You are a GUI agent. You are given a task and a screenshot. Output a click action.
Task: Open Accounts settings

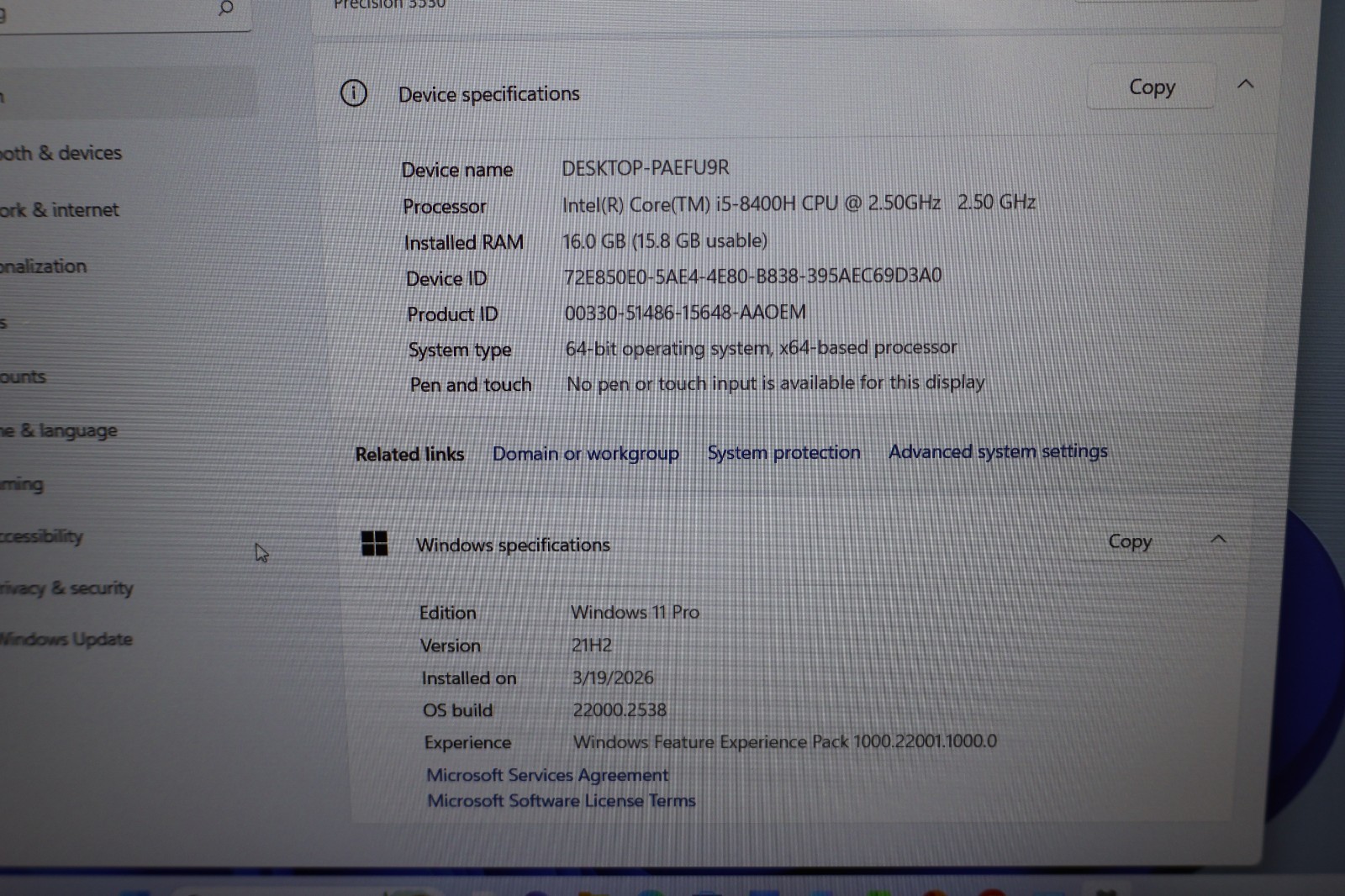click(23, 377)
